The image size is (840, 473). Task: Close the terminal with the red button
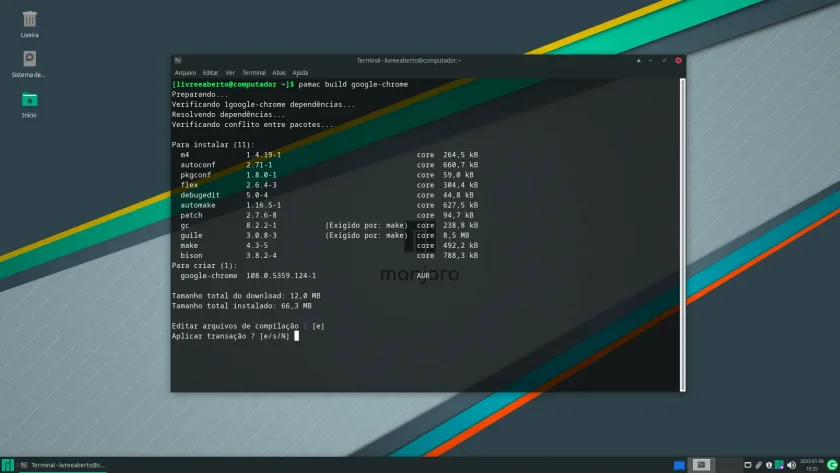pos(678,61)
